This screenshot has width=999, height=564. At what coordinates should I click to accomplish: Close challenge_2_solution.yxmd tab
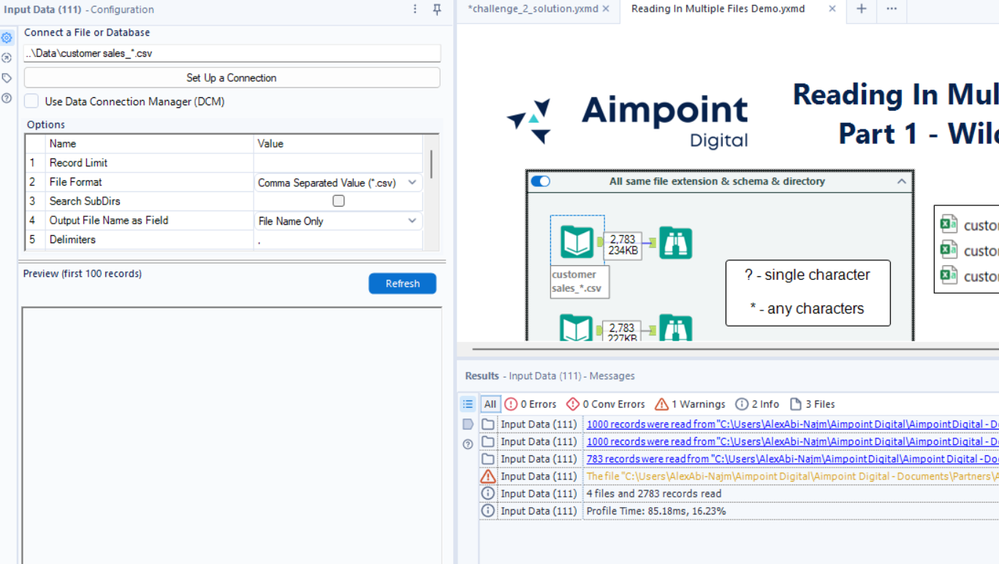606,9
